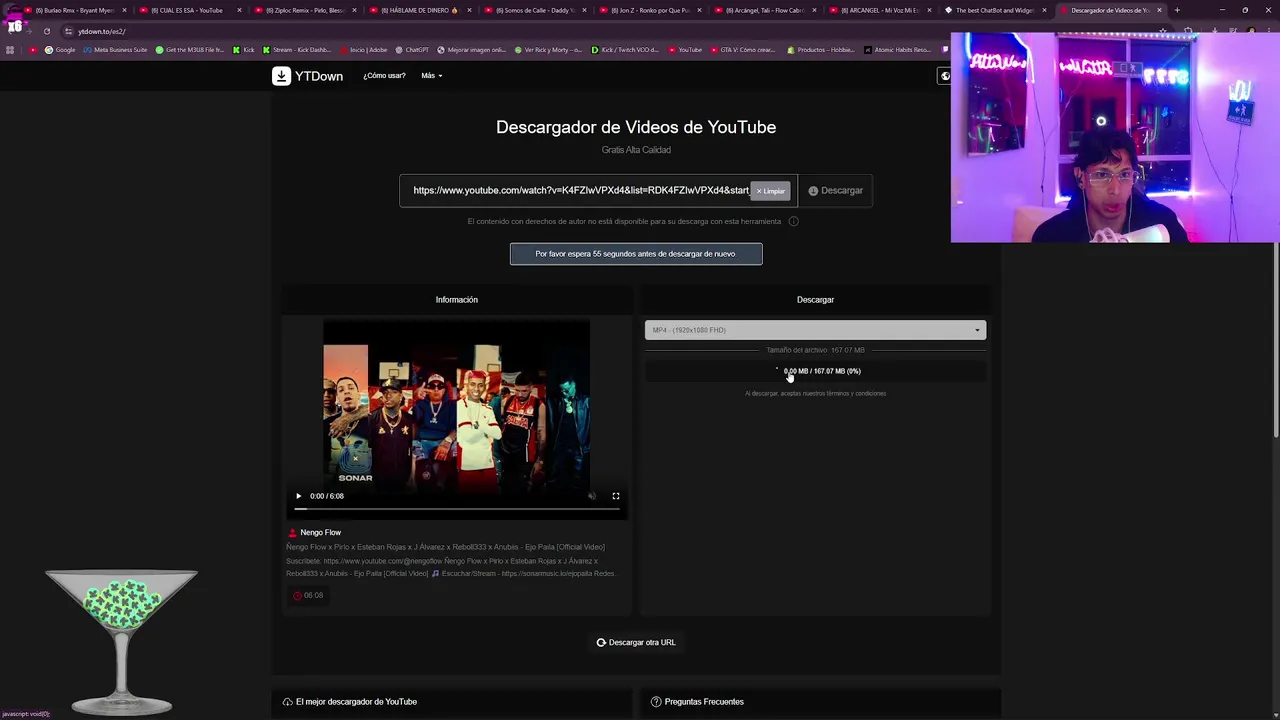Open the Kick bookmark
This screenshot has width=1280, height=720.
tap(244, 50)
